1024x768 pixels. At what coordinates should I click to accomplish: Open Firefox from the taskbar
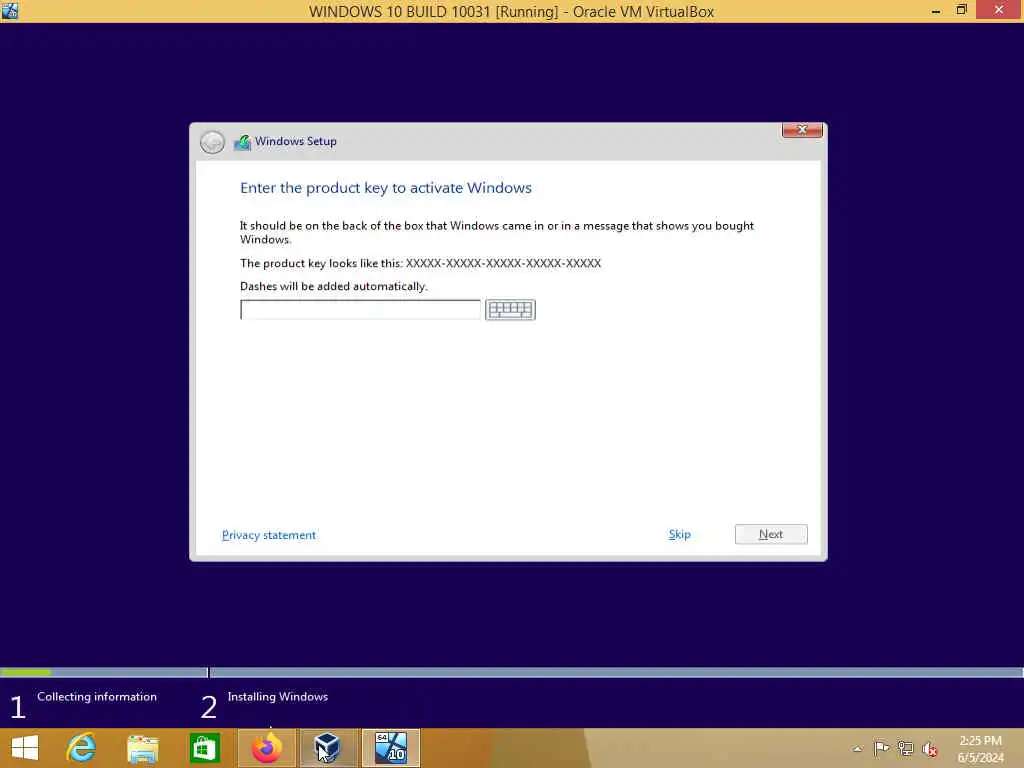[x=266, y=748]
